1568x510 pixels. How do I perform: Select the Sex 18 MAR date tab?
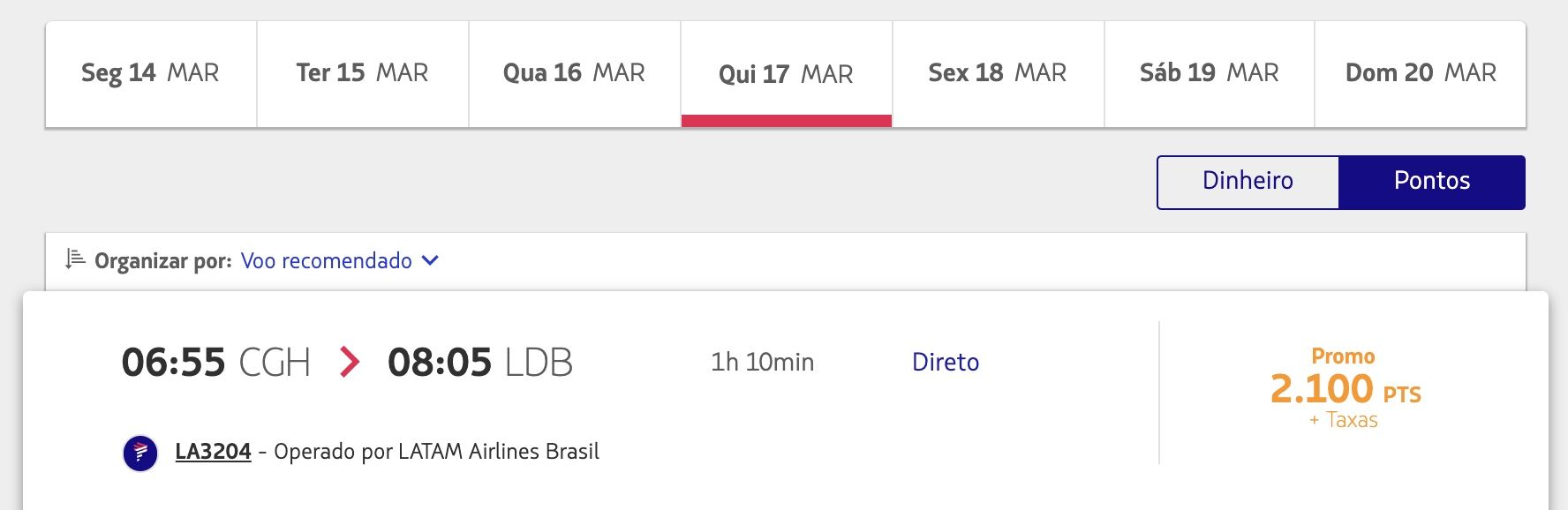tap(999, 74)
